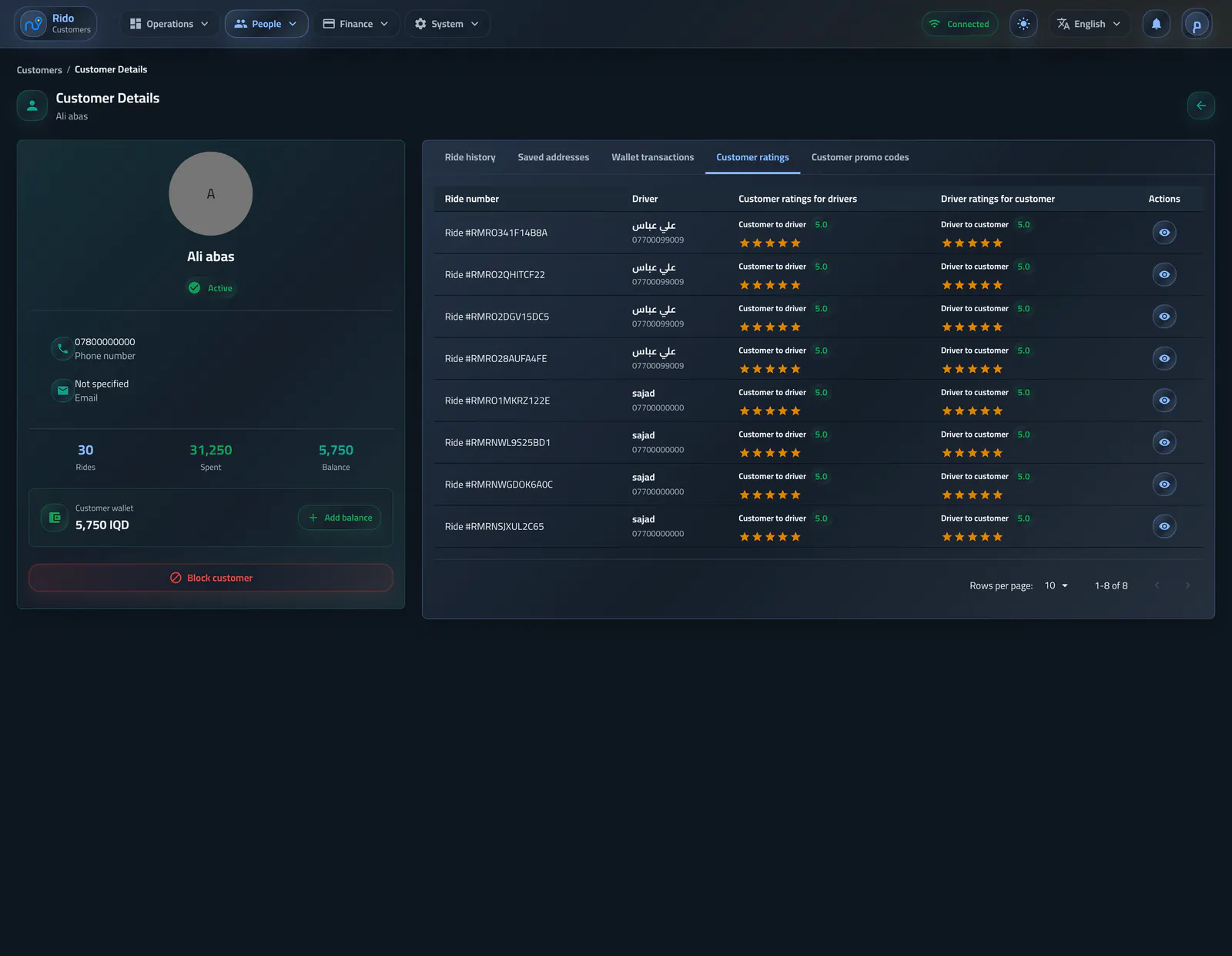This screenshot has height=956, width=1232.
Task: Click the 5,750 IQD wallet amount
Action: point(102,525)
